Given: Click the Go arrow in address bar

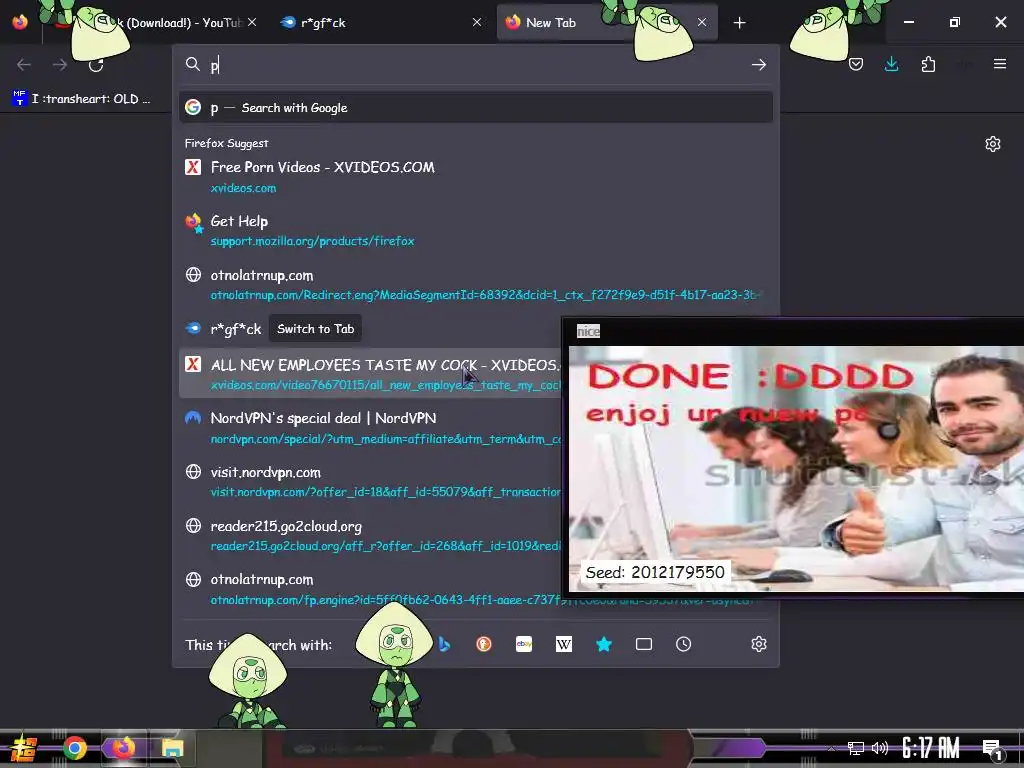Looking at the screenshot, I should (758, 65).
